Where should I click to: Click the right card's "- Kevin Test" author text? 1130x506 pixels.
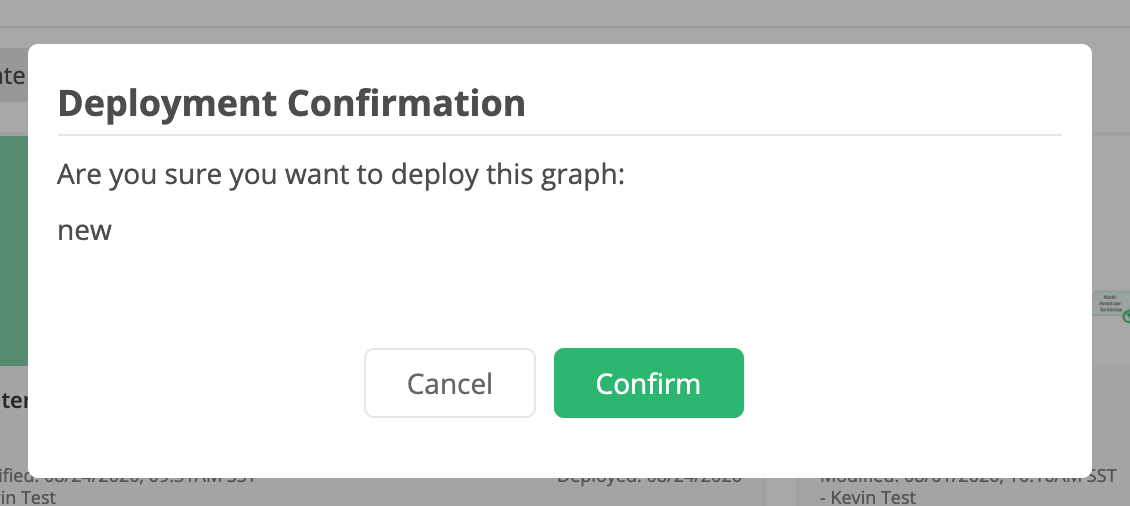868,496
